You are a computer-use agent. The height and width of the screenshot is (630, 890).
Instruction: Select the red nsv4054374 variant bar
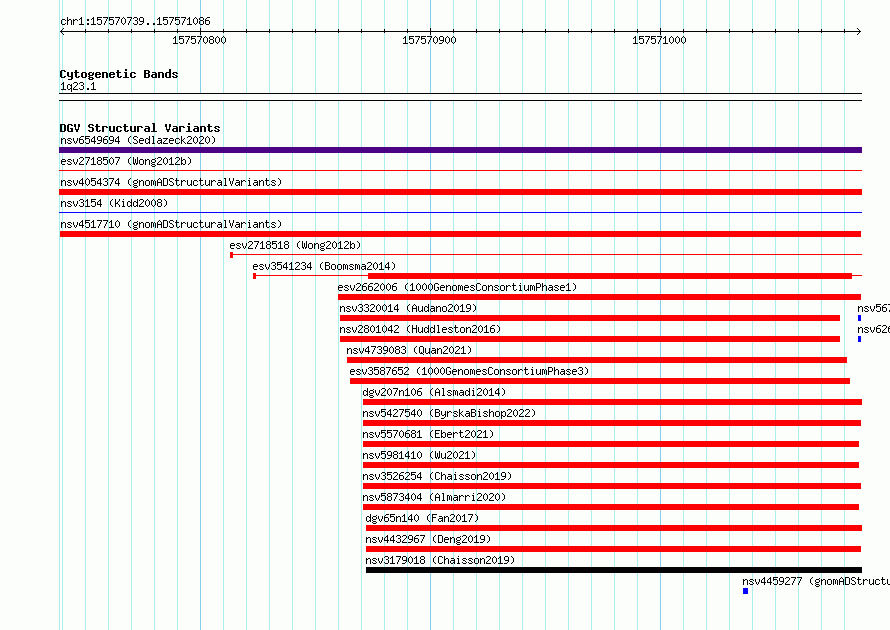460,192
